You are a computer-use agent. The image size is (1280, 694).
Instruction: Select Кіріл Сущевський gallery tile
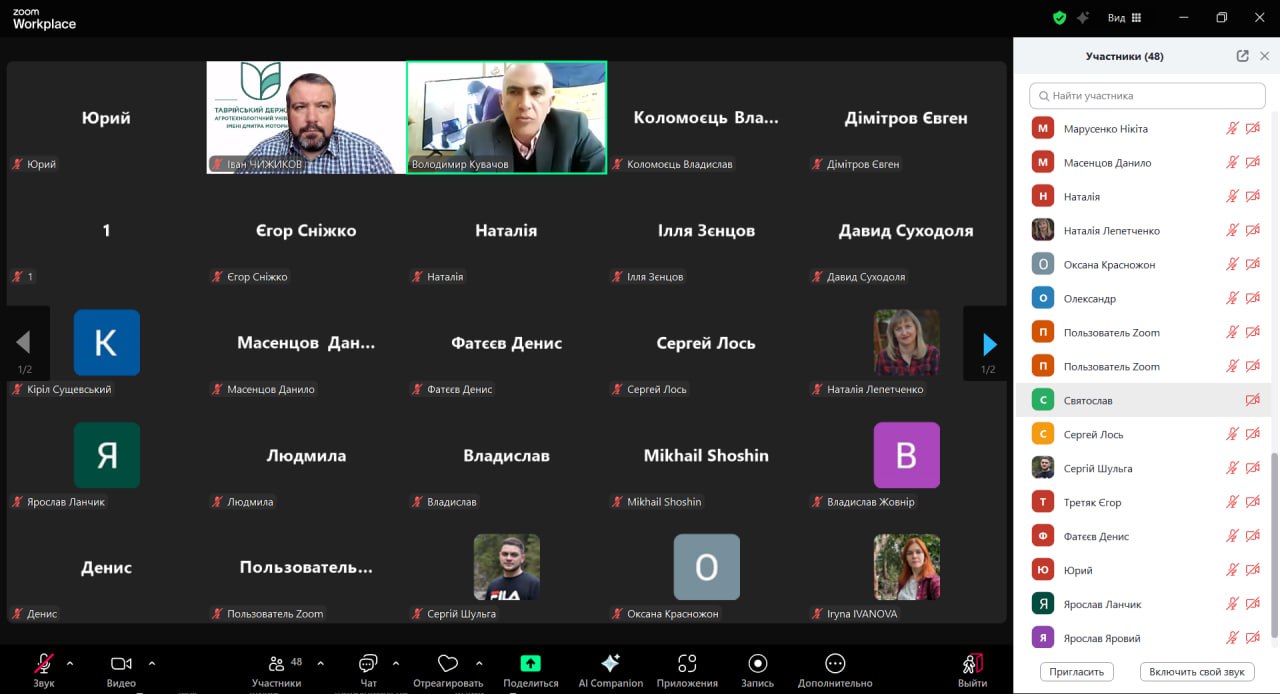point(106,343)
